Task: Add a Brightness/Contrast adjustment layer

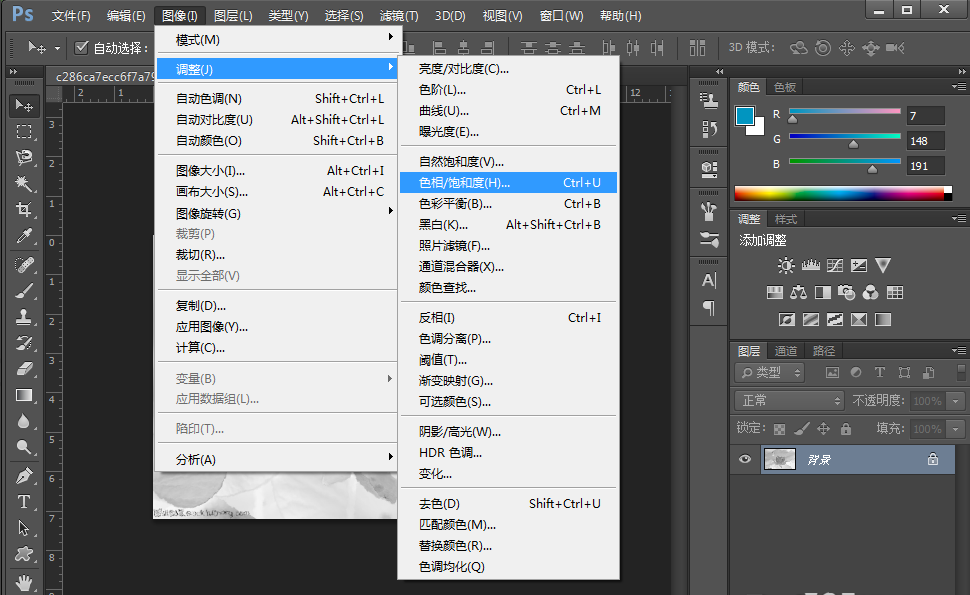Action: point(786,264)
